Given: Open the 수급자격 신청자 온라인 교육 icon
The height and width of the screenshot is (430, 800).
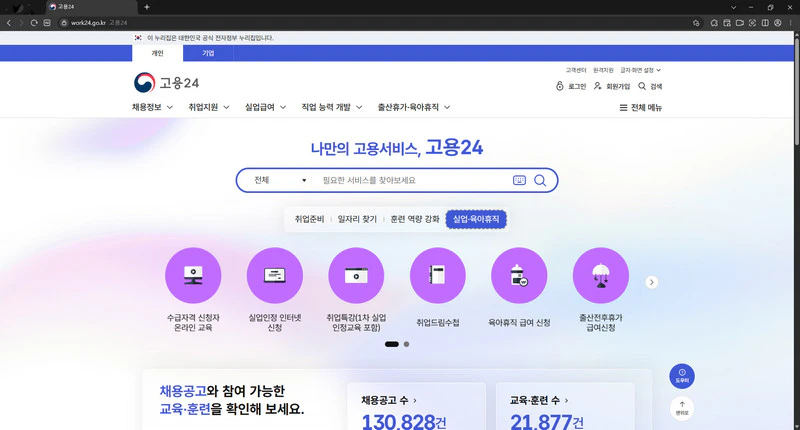Looking at the screenshot, I should click(193, 275).
